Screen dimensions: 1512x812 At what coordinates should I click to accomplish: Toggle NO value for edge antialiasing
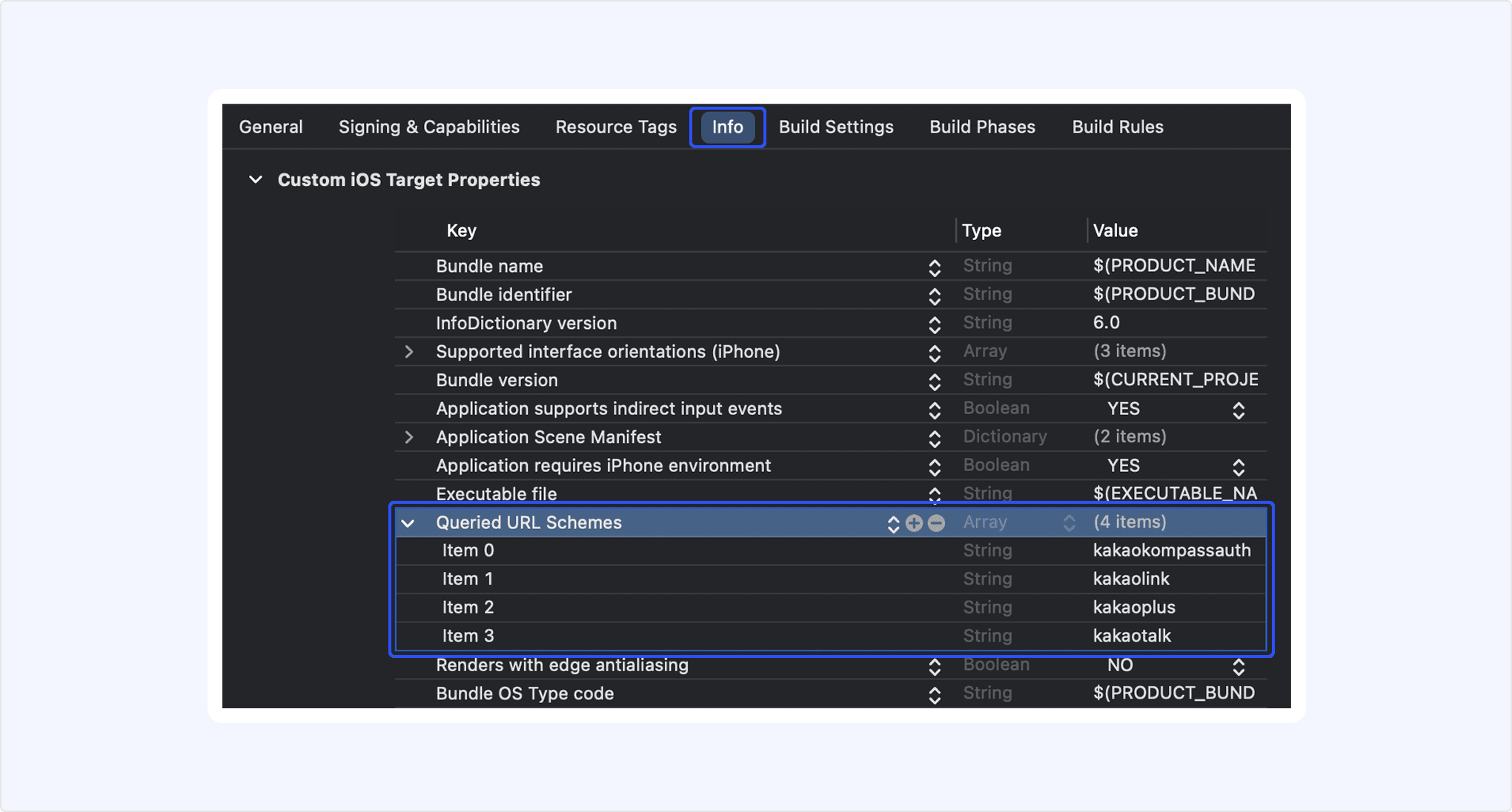1238,666
